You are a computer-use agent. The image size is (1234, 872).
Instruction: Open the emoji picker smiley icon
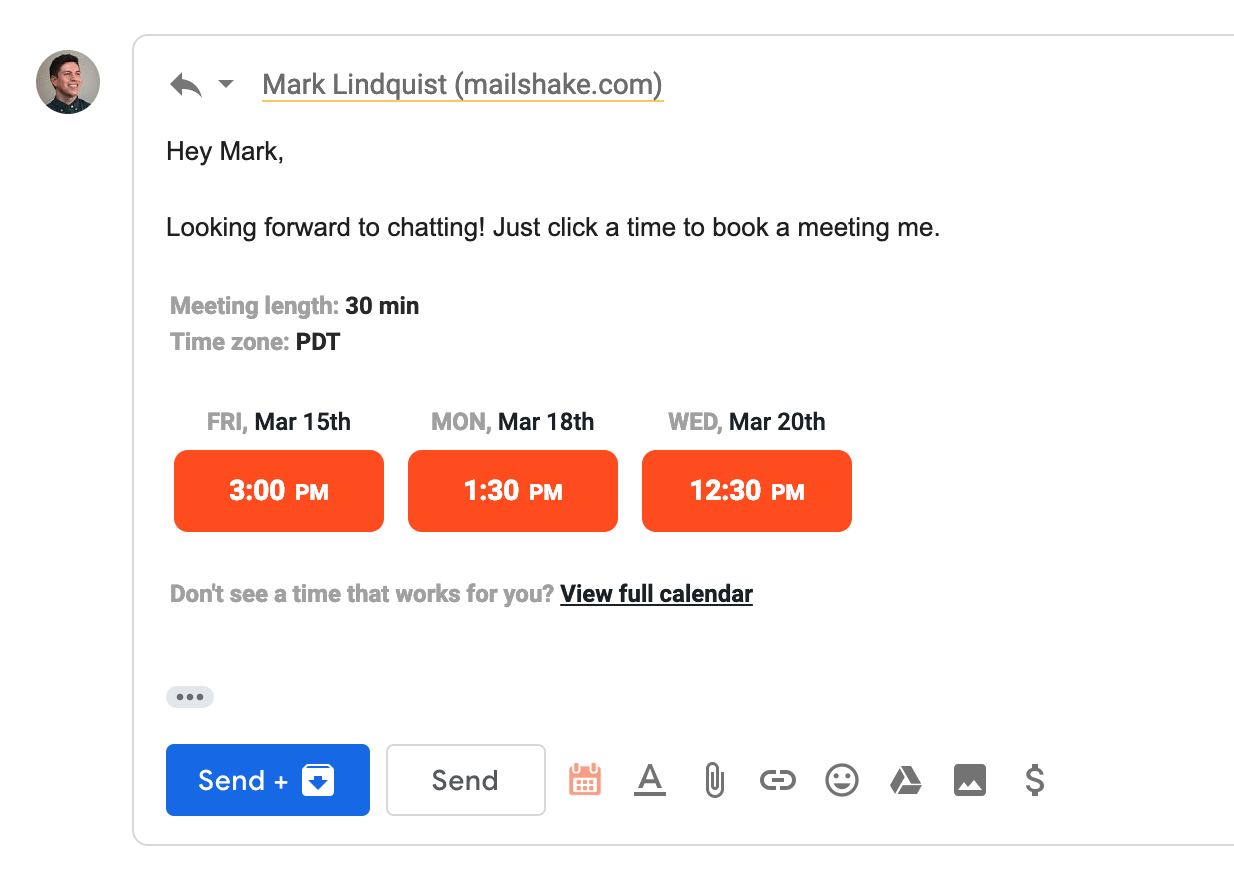click(842, 780)
